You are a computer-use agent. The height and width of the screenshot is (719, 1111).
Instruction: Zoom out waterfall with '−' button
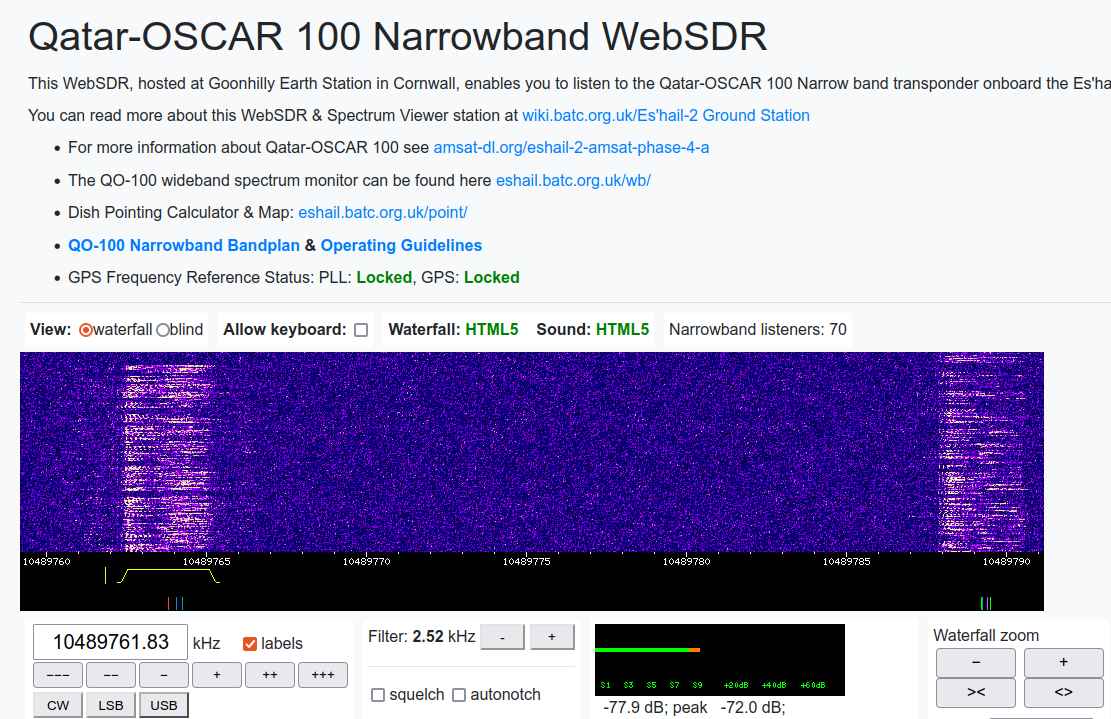coord(976,662)
